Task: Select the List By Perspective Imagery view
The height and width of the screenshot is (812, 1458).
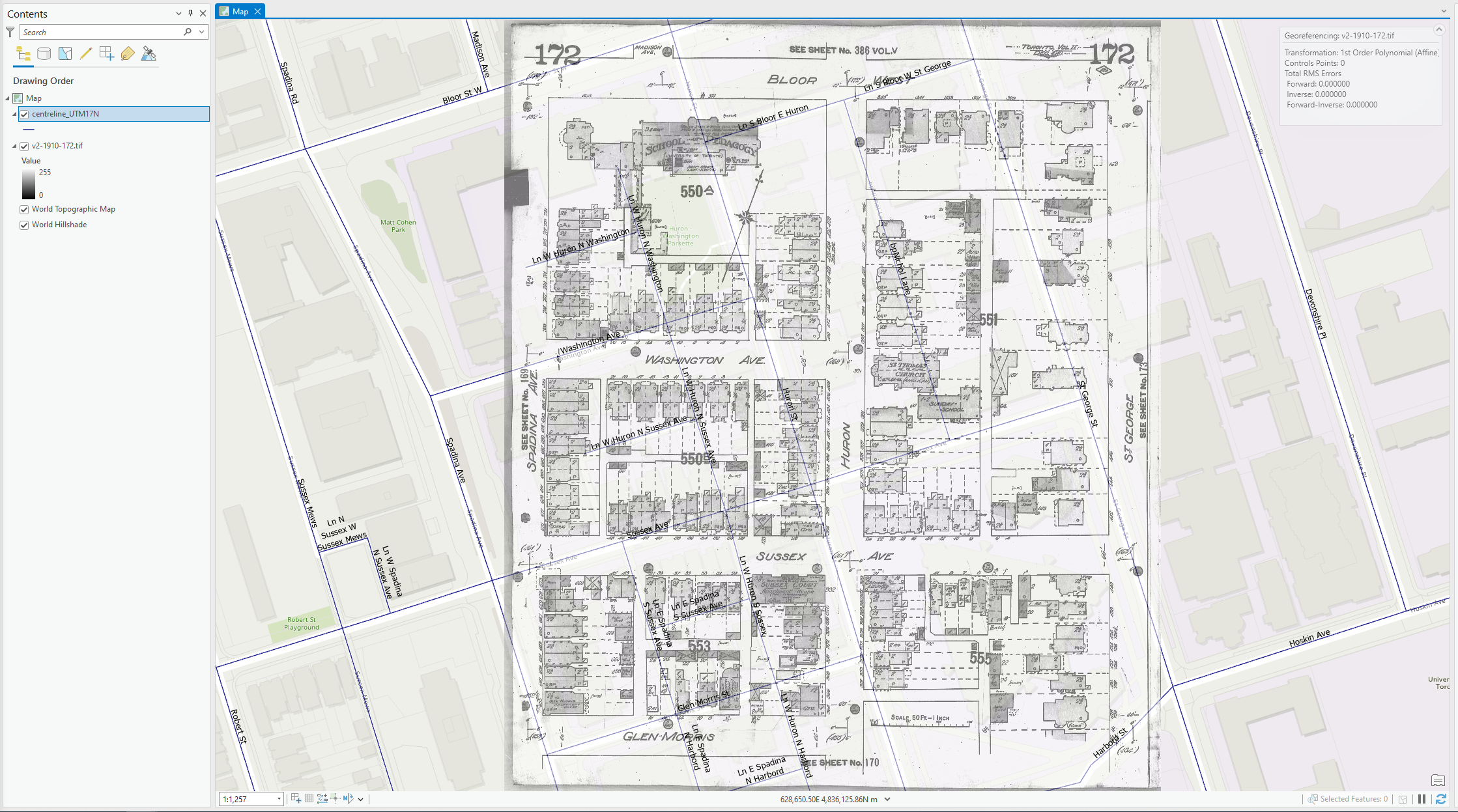Action: [149, 53]
